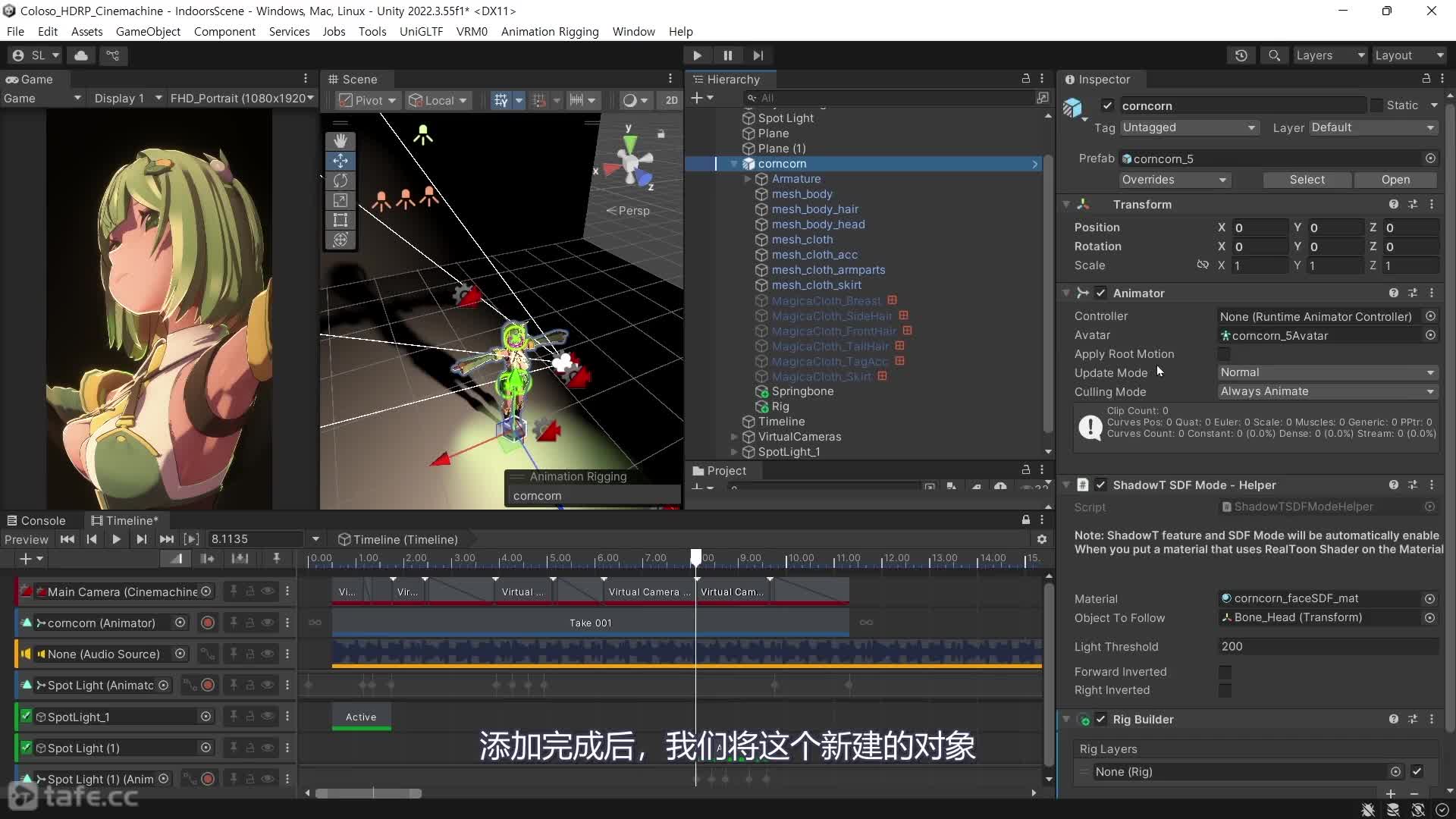The width and height of the screenshot is (1456, 819).
Task: Disable the Animator component checkbox
Action: pyautogui.click(x=1101, y=293)
